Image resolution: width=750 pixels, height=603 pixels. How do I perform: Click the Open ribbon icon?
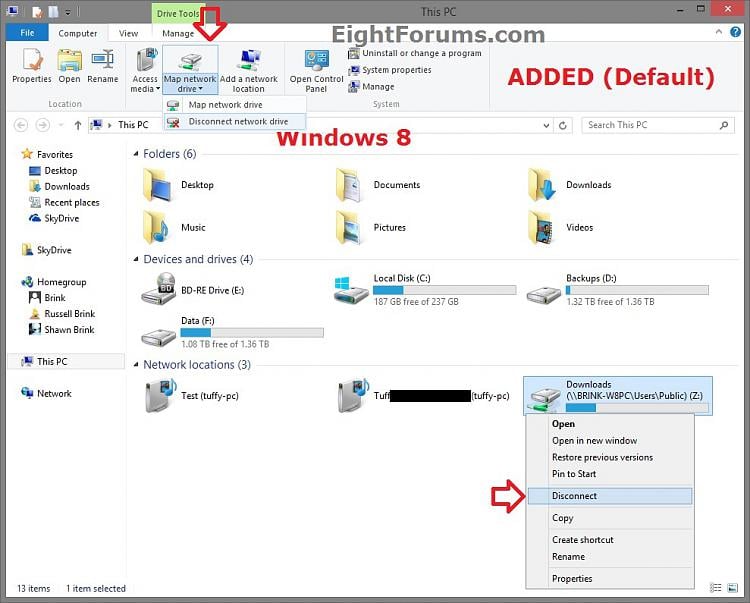(69, 66)
